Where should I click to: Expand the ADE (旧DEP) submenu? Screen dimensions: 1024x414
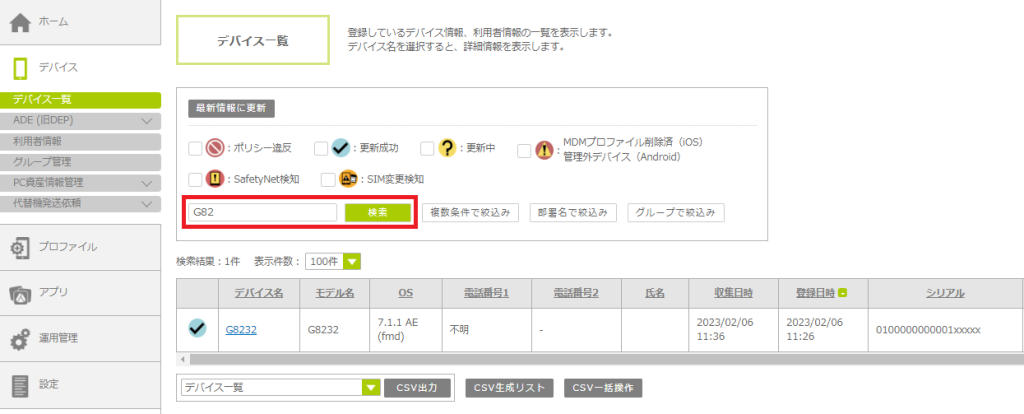(146, 121)
